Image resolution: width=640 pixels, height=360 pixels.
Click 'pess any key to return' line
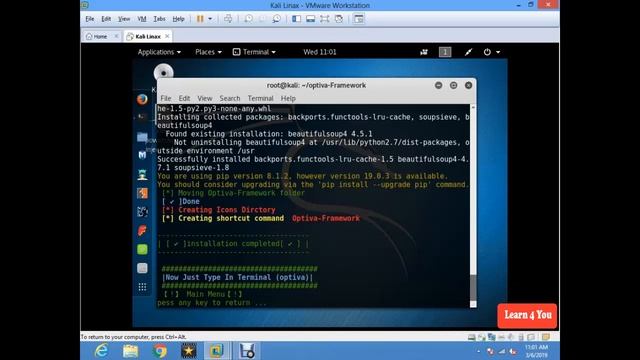212,303
